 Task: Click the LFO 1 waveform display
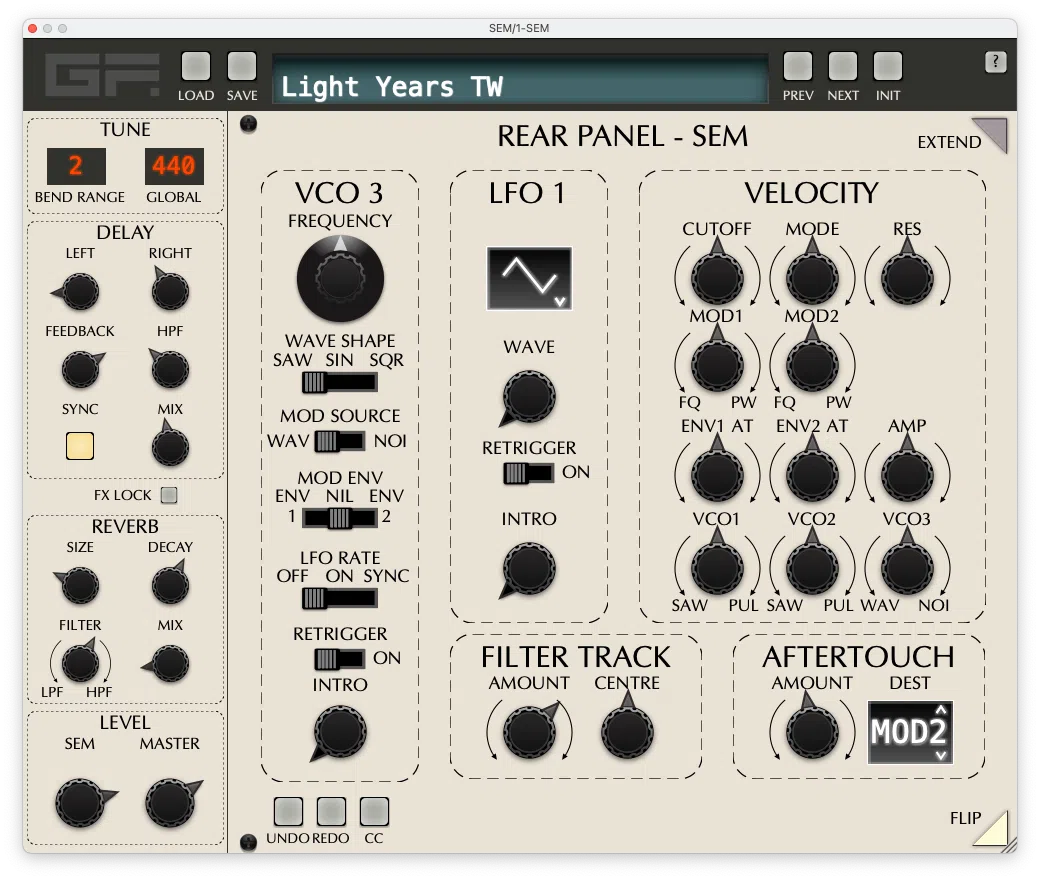click(528, 277)
